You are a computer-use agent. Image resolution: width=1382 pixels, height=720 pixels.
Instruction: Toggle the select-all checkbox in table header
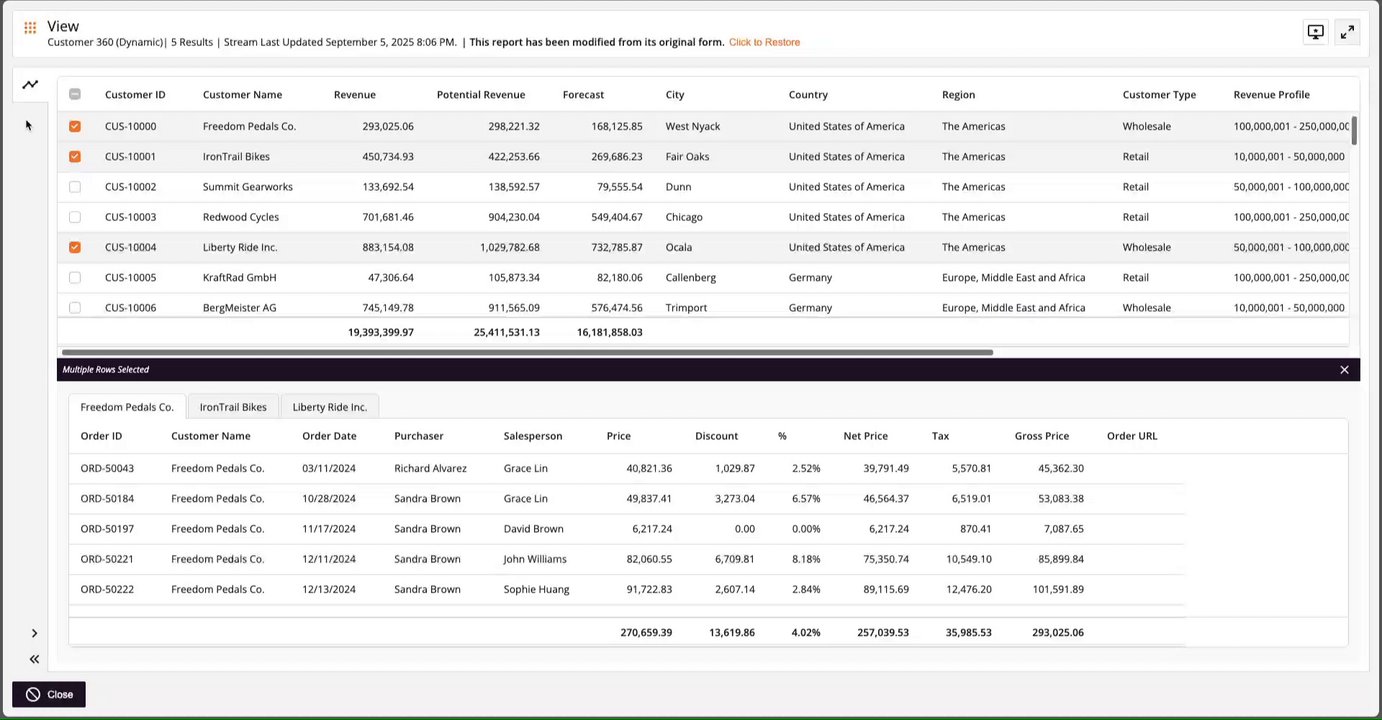click(x=75, y=95)
